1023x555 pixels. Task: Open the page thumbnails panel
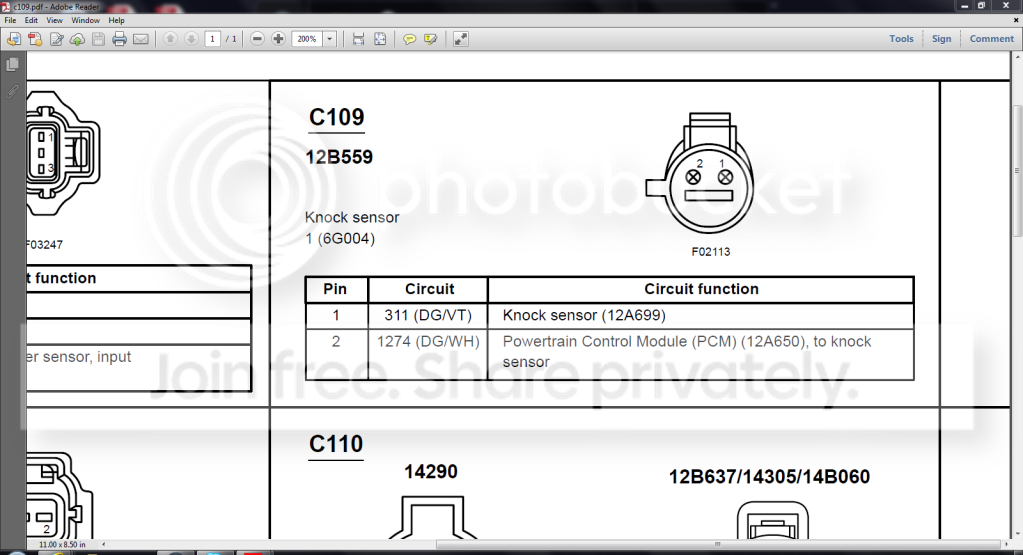pyautogui.click(x=13, y=64)
